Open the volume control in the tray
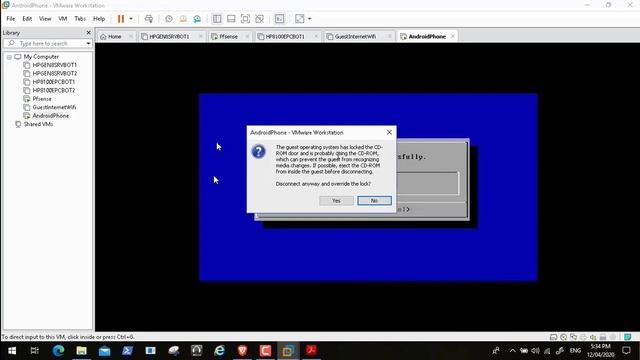 point(535,351)
